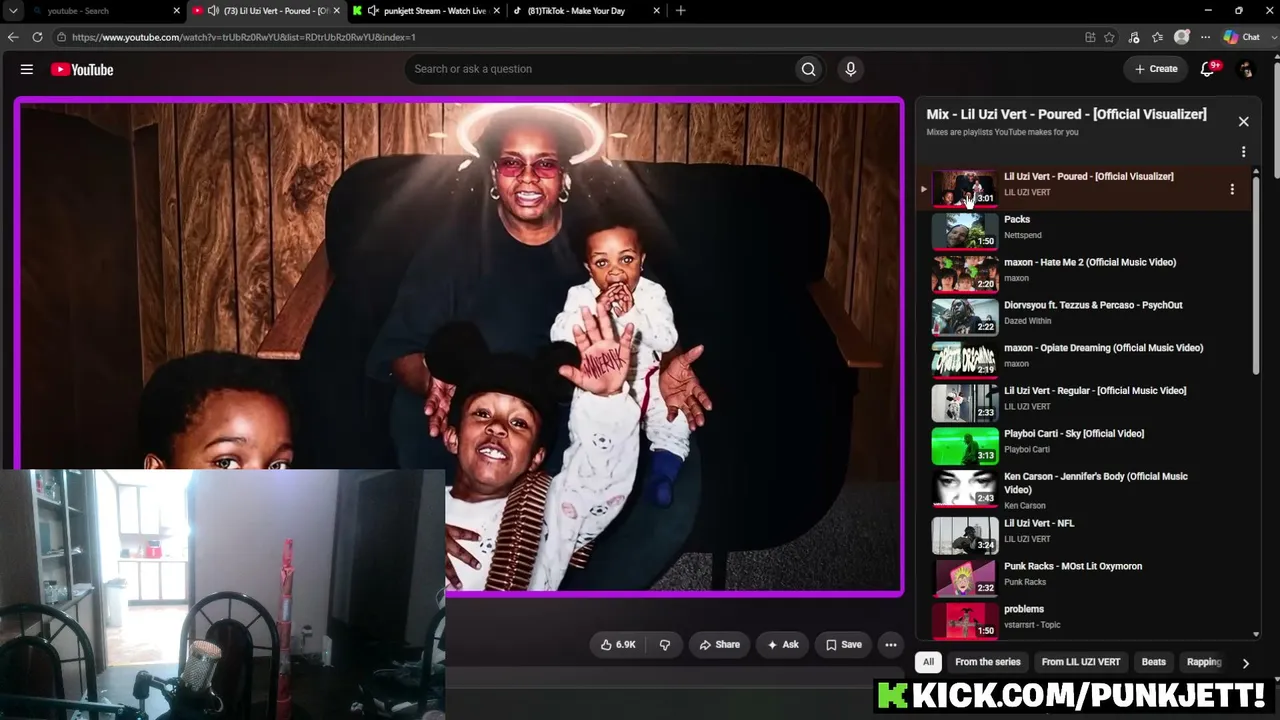Open the Mix - Lil Uzi Vert playlist title
This screenshot has height=720, width=1280.
point(1066,114)
